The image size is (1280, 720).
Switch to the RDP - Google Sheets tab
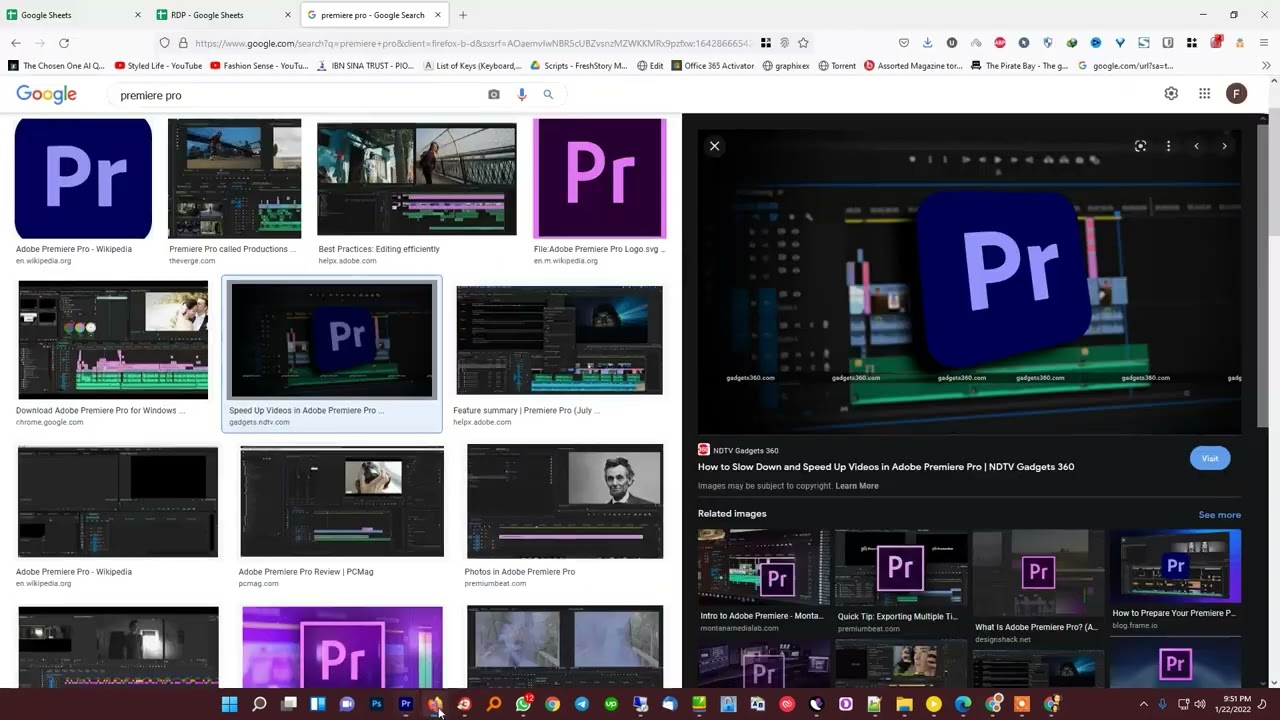coord(224,15)
